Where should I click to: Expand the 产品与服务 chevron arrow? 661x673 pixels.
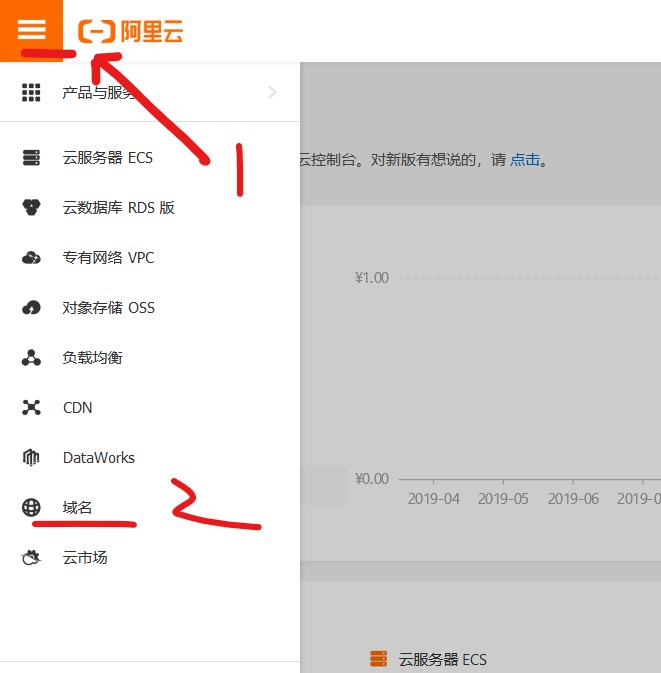[x=272, y=92]
